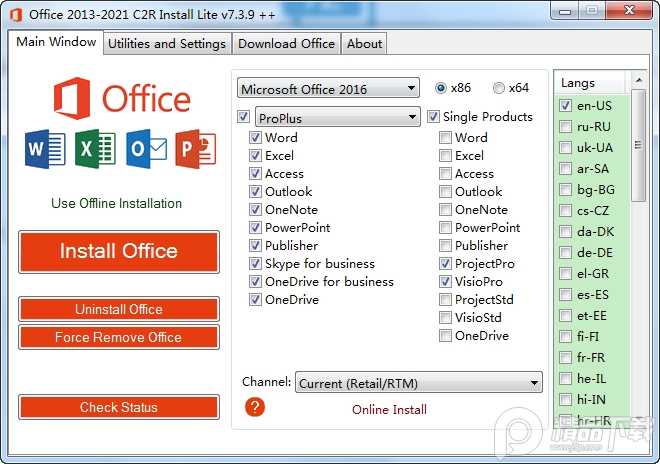Viewport: 660px width, 464px height.
Task: Uncheck Skype for business
Action: point(255,264)
